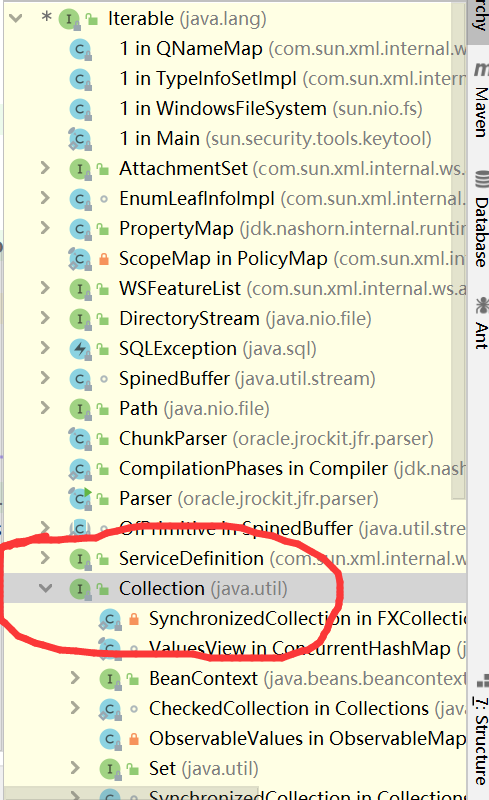Image resolution: width=489 pixels, height=800 pixels.
Task: Collapse the Iterable root node
Action: click(x=16, y=18)
